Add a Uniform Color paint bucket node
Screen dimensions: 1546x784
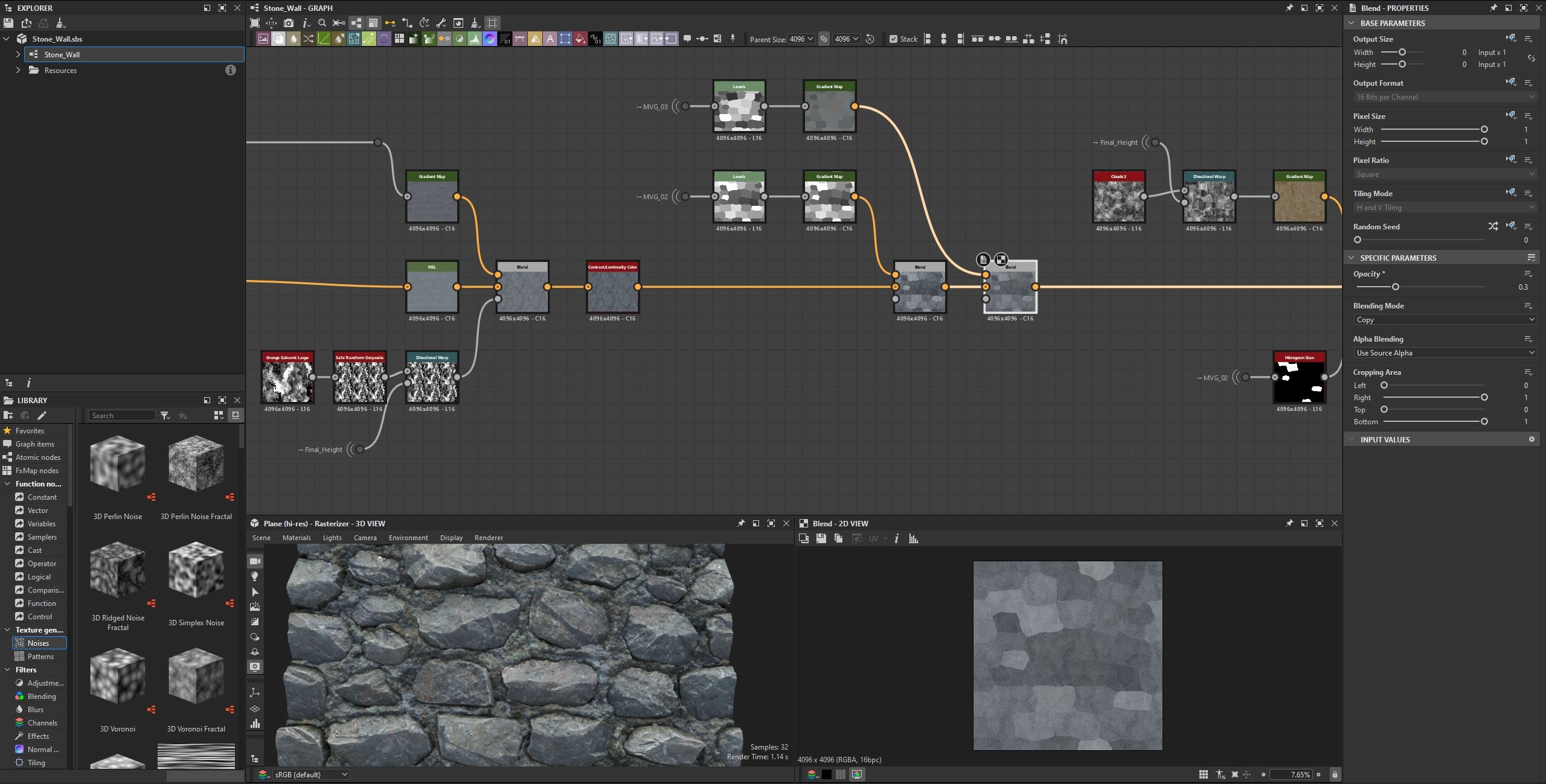click(580, 39)
